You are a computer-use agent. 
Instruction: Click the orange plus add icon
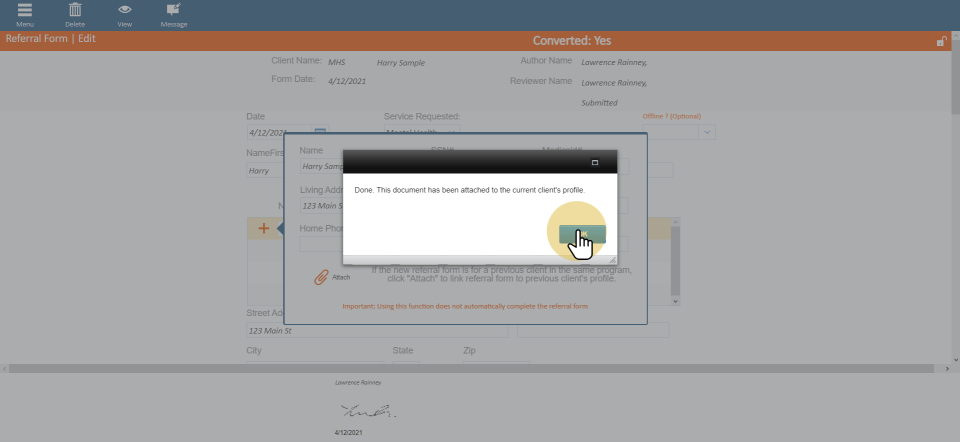point(264,229)
